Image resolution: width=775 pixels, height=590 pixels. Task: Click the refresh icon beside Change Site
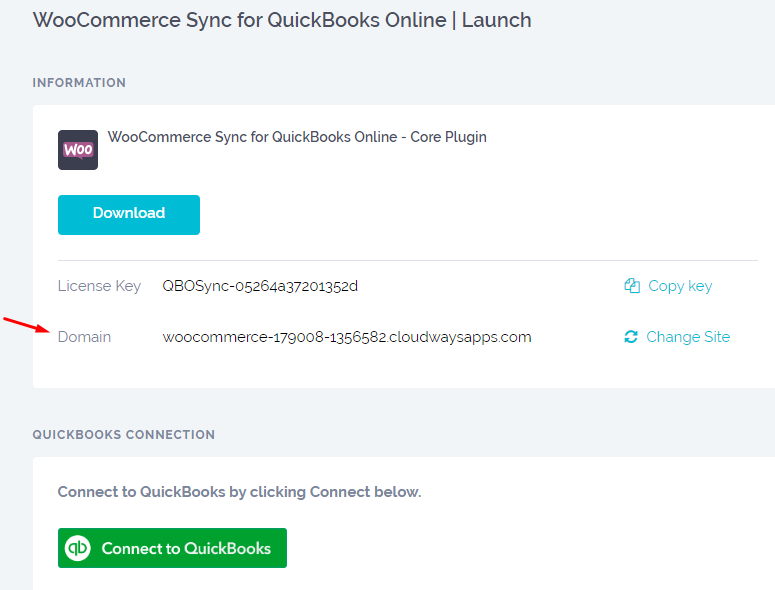click(631, 337)
